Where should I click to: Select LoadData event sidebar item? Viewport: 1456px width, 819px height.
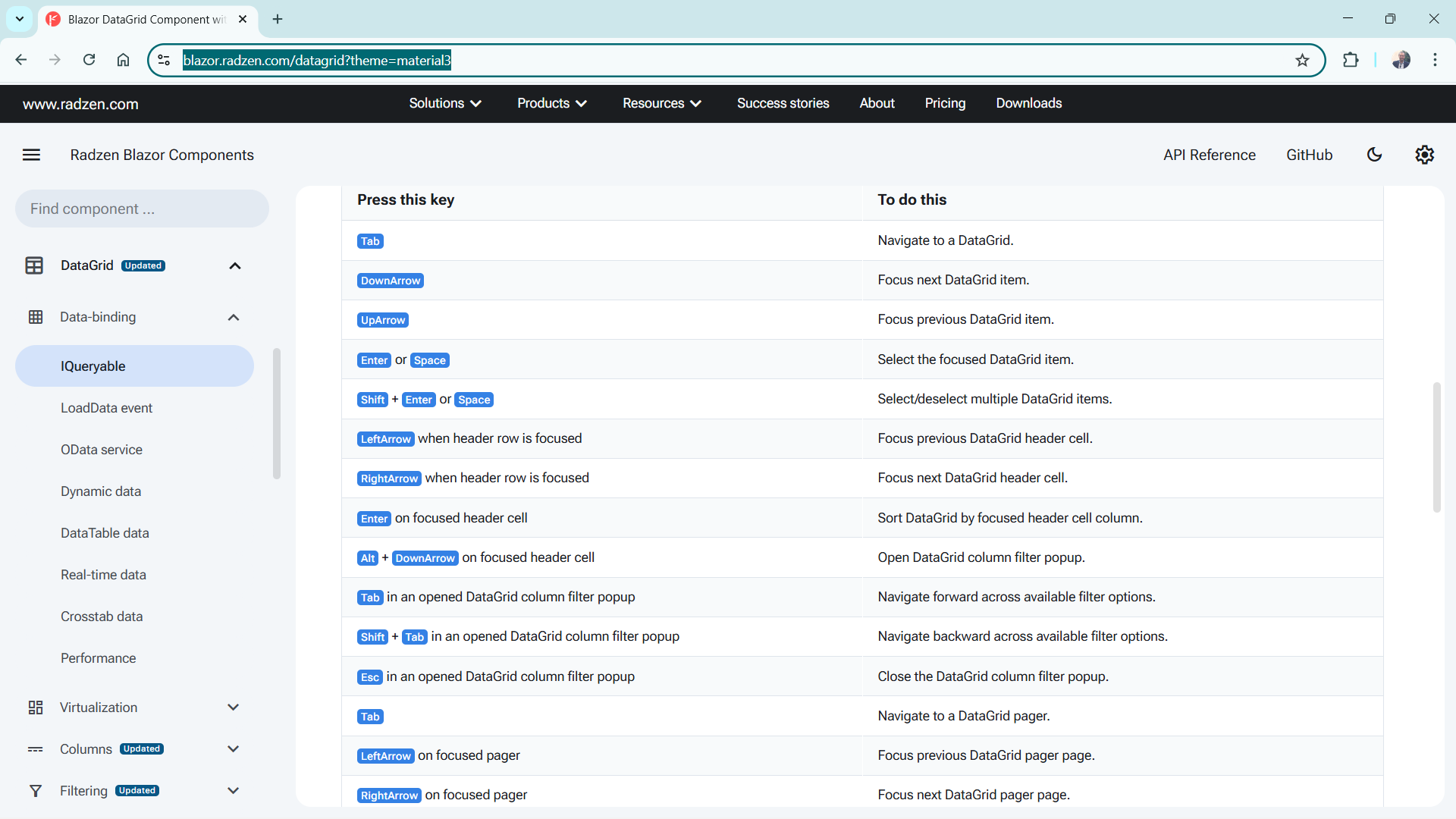(106, 408)
